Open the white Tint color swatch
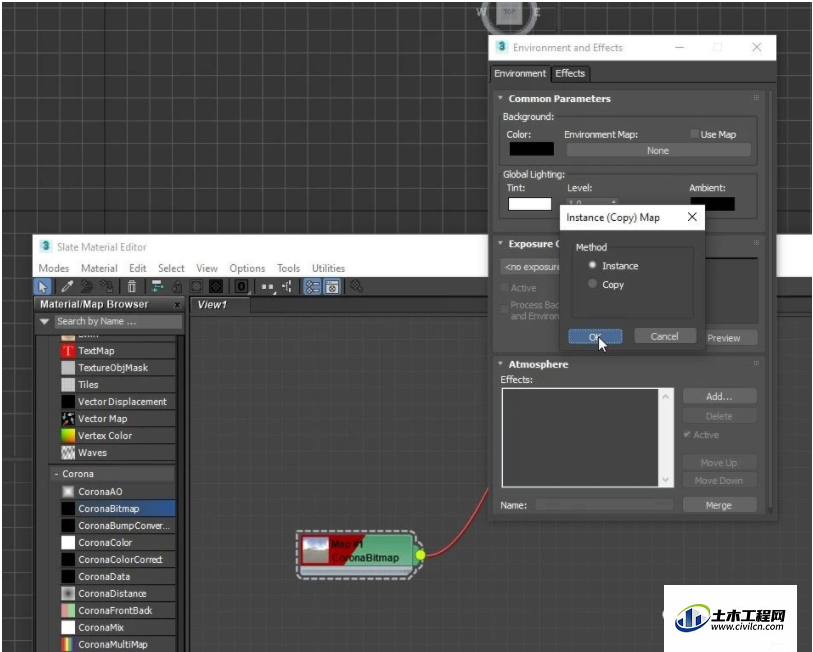This screenshot has width=813, height=652. click(x=529, y=204)
